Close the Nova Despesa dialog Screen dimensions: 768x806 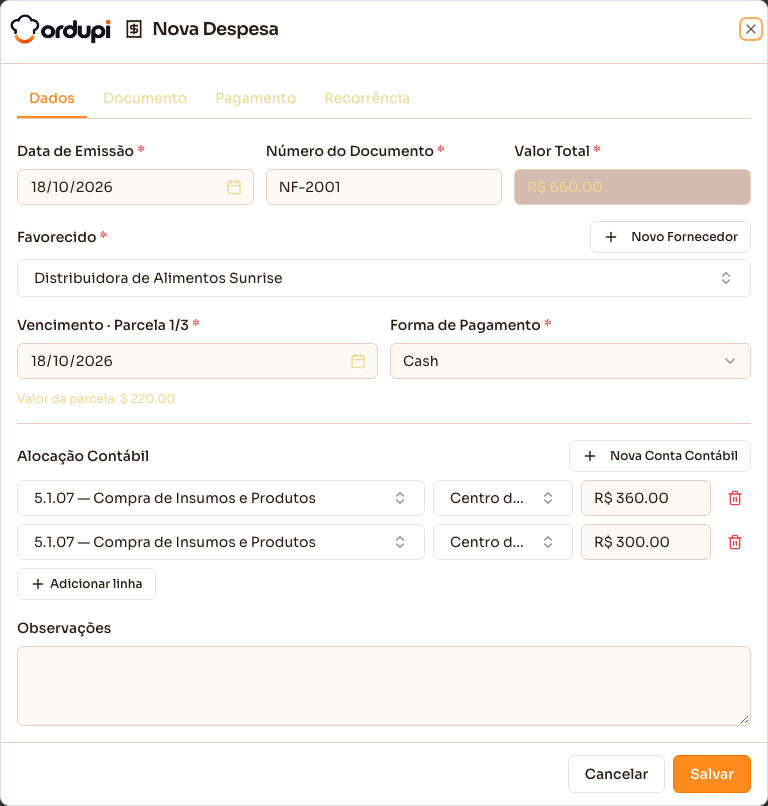click(x=751, y=29)
